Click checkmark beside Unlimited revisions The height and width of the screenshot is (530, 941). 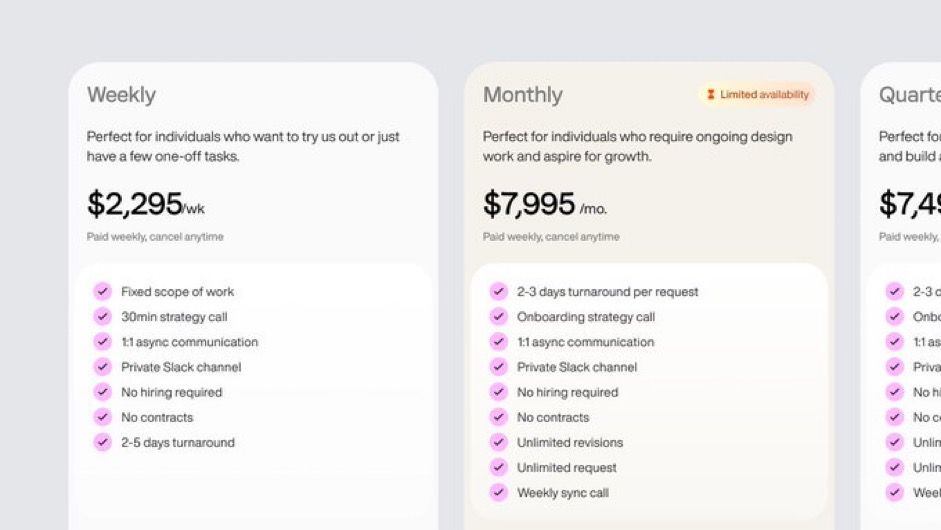(x=498, y=442)
